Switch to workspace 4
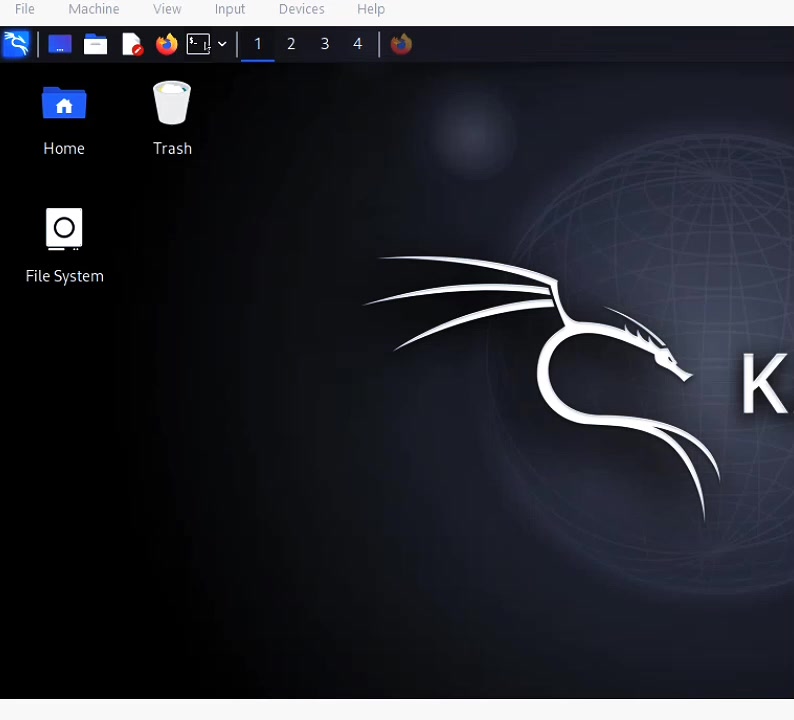This screenshot has width=794, height=720. tap(358, 45)
